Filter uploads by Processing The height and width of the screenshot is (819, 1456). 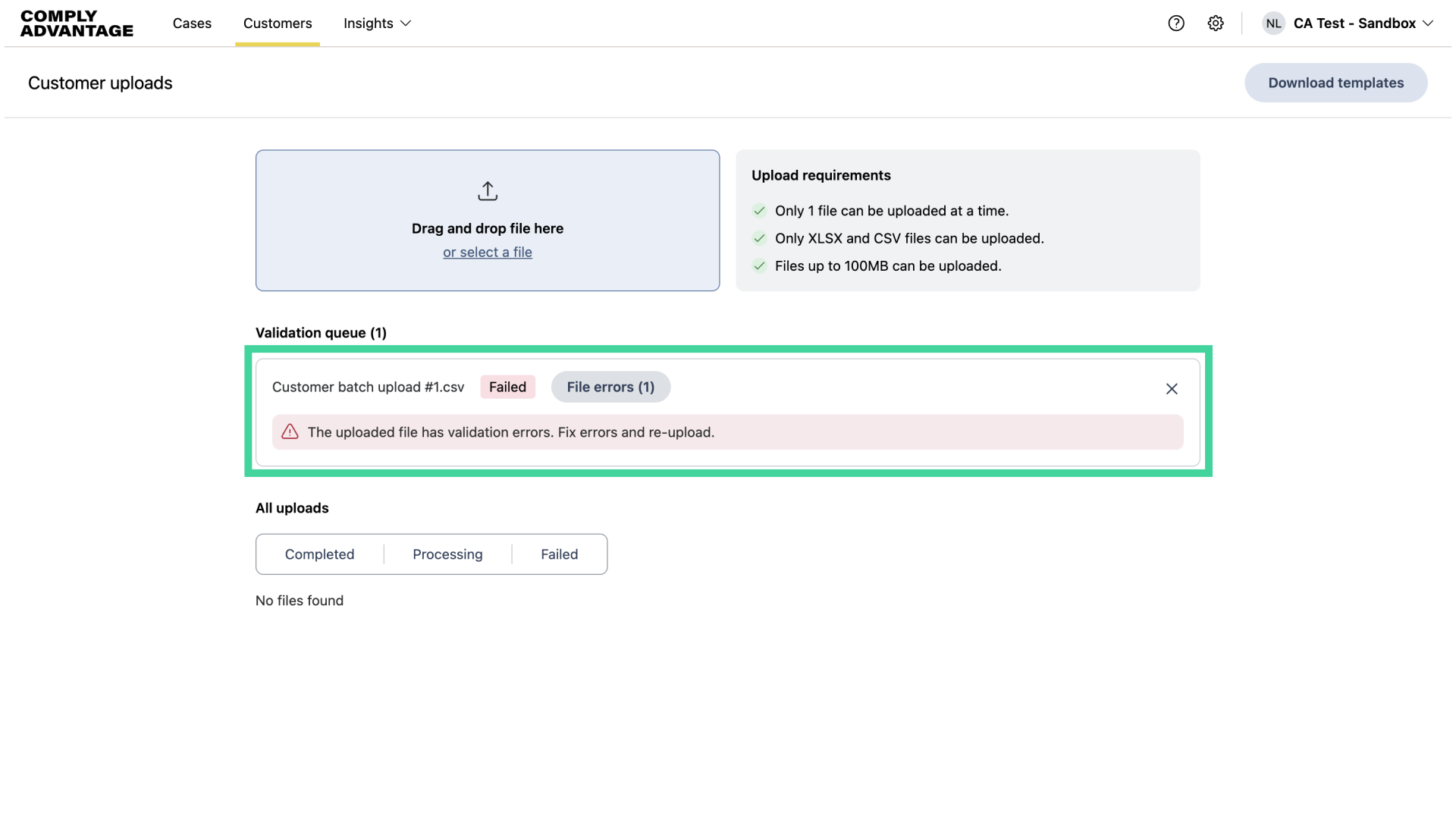(x=447, y=554)
